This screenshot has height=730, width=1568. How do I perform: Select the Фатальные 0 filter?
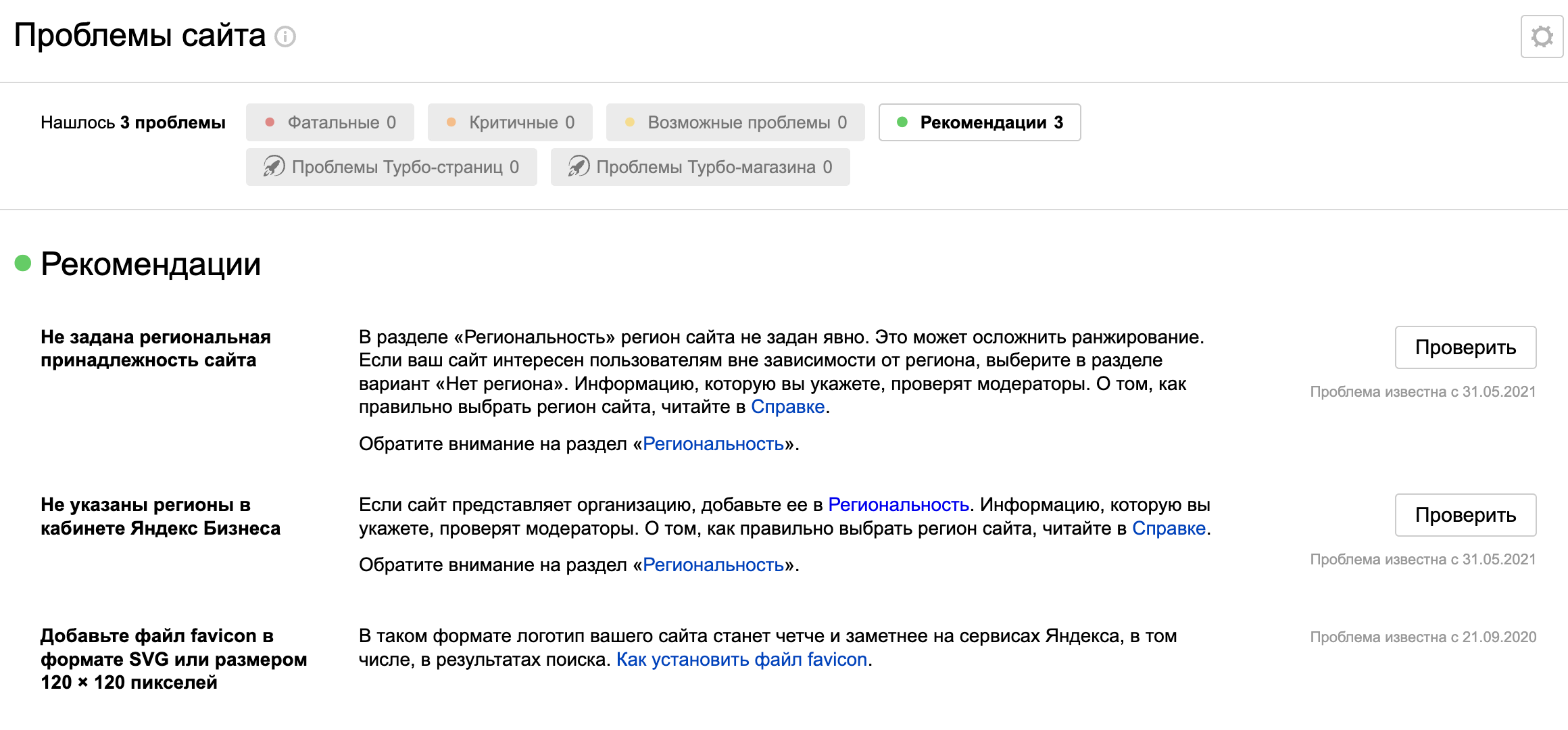click(x=330, y=122)
